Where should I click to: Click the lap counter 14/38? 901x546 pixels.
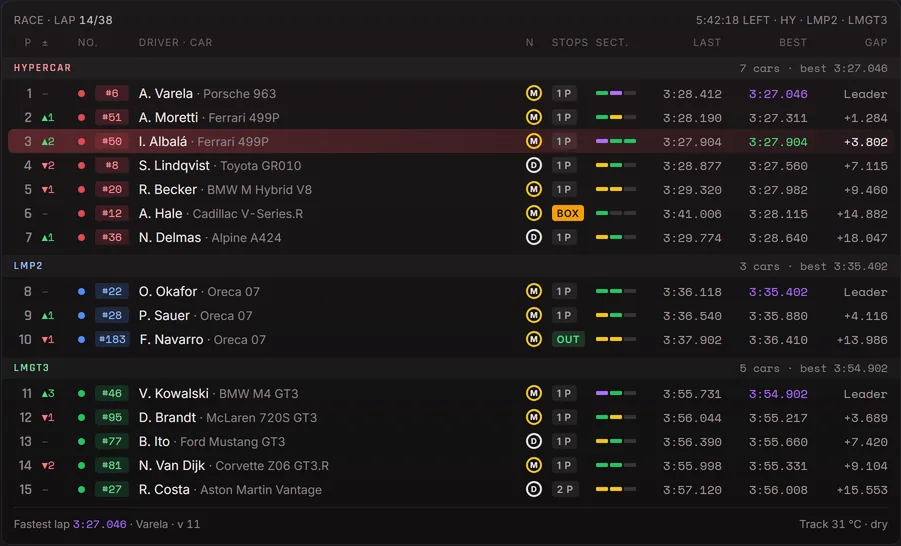[96, 20]
